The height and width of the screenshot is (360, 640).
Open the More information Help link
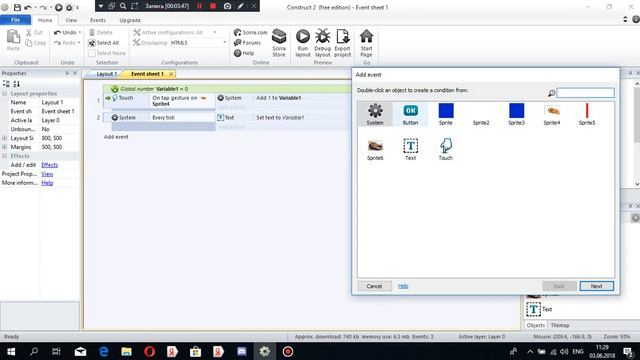click(x=47, y=183)
